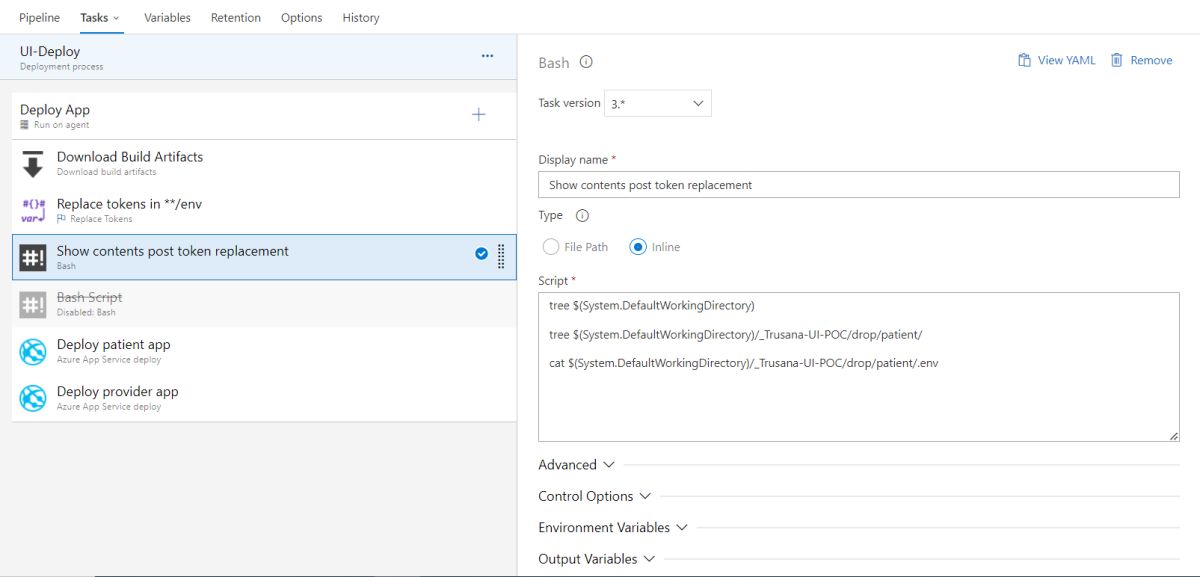Click the Bash icon of Show contents task
This screenshot has width=1200, height=577.
point(33,257)
